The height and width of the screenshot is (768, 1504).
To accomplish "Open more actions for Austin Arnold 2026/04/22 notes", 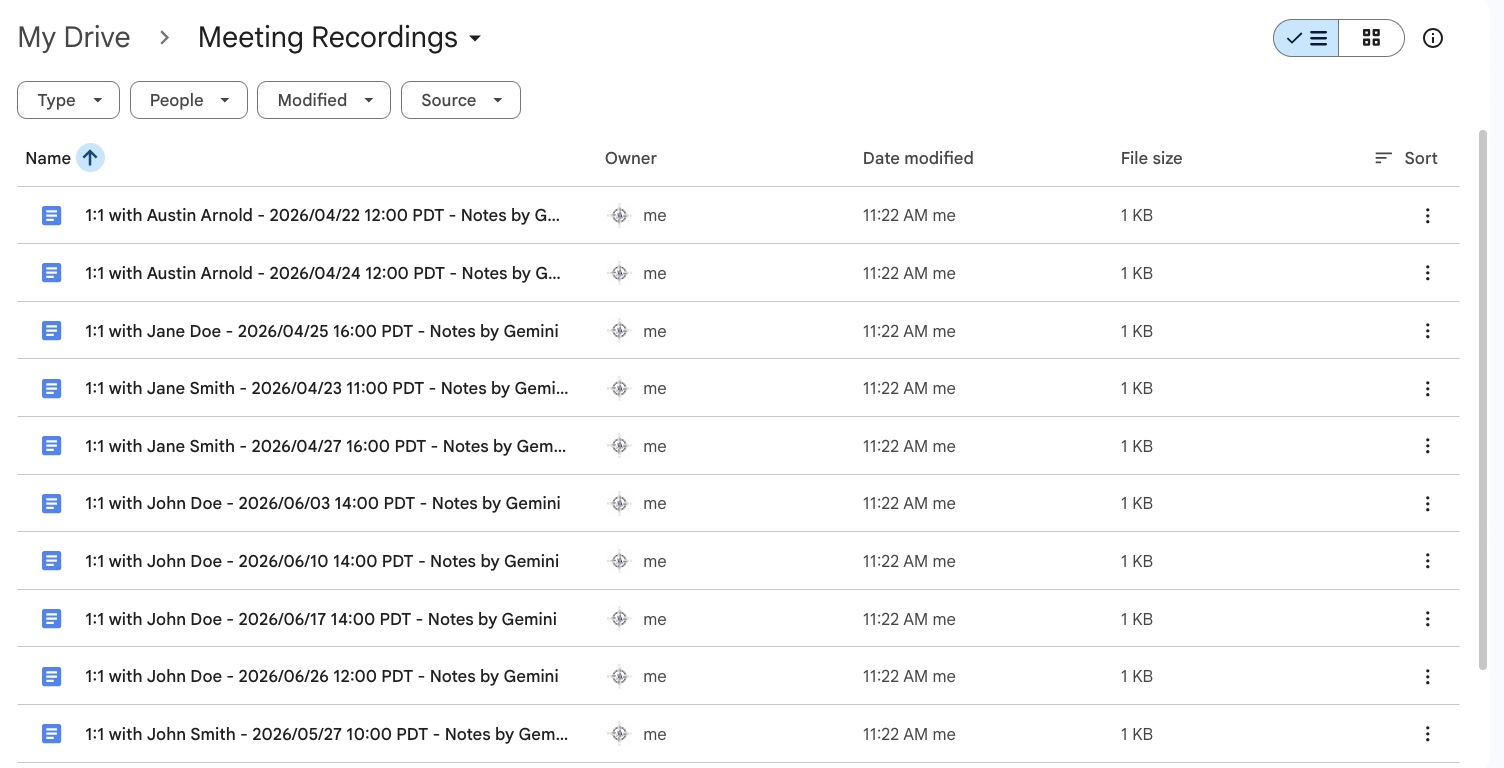I will [1427, 216].
